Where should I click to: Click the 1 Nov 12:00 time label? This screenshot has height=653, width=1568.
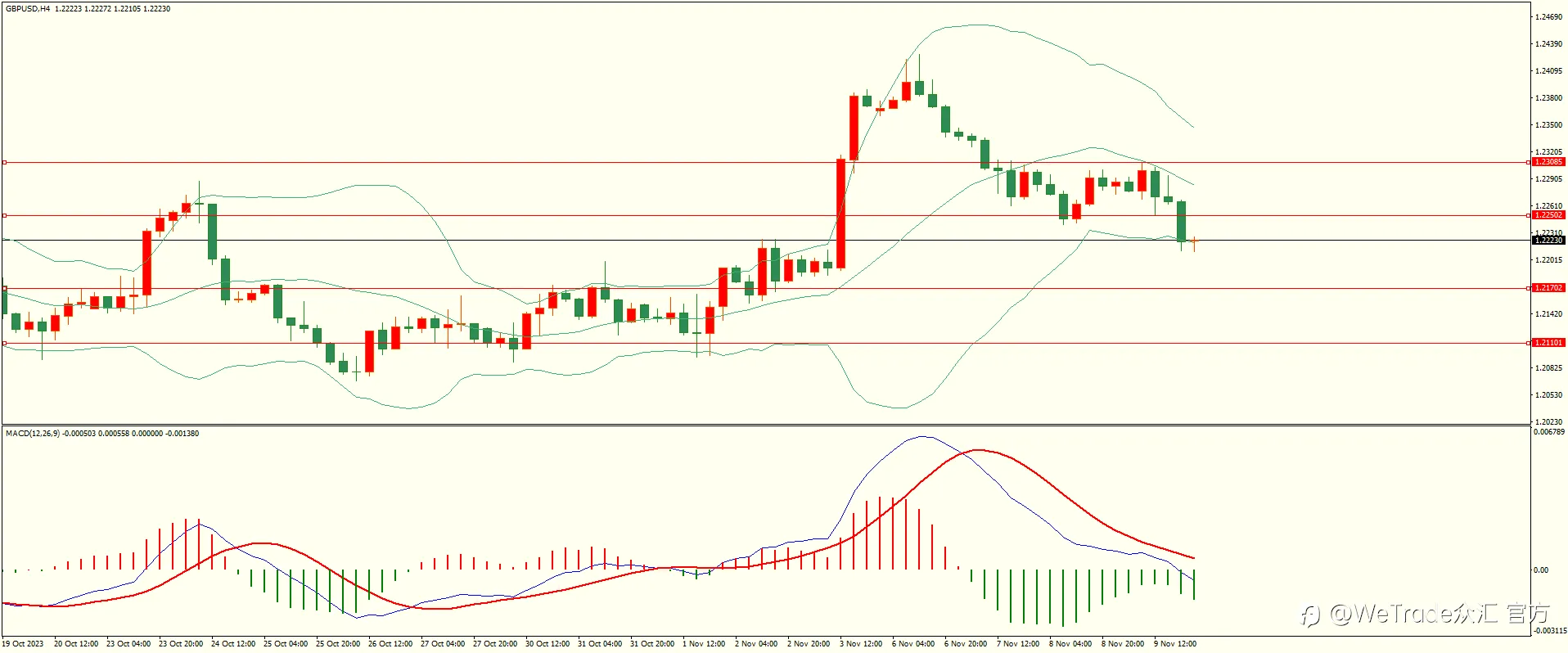pos(704,644)
